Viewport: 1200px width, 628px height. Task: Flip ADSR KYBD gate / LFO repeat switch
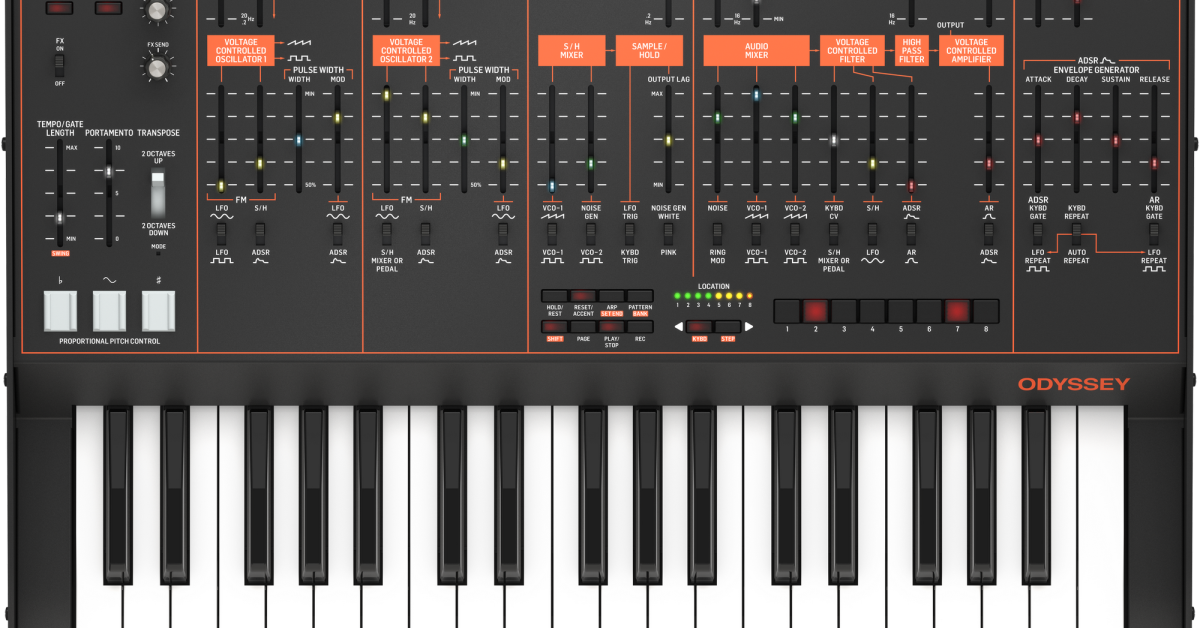1038,233
